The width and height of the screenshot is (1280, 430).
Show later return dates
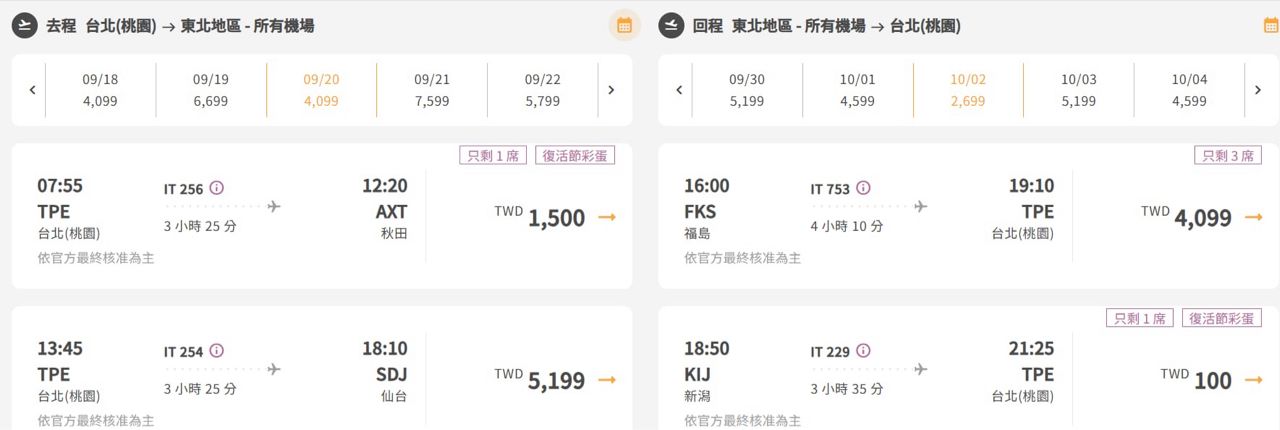click(x=1258, y=90)
